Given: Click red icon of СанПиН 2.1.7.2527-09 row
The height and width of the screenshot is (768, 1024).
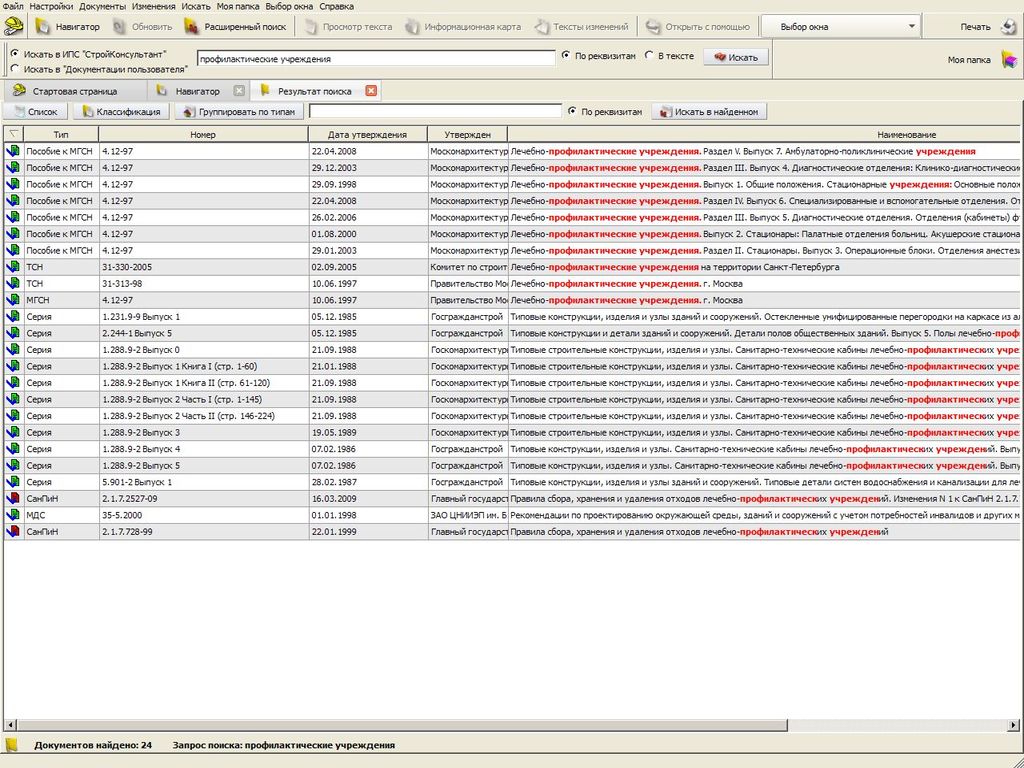Looking at the screenshot, I should tap(13, 499).
